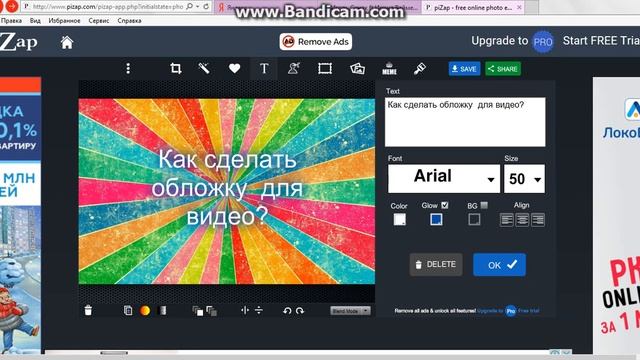Close the piZap browser tab
Viewport: 640px width, 360px height.
pos(519,7)
